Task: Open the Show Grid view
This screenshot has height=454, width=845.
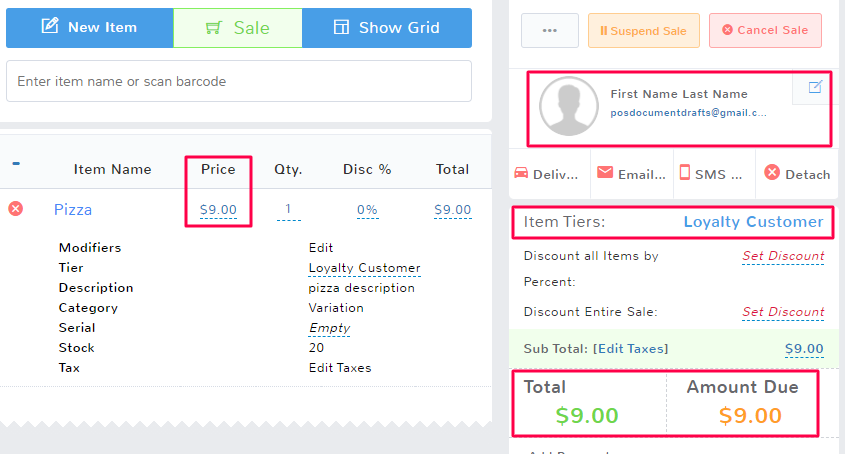Action: (386, 28)
